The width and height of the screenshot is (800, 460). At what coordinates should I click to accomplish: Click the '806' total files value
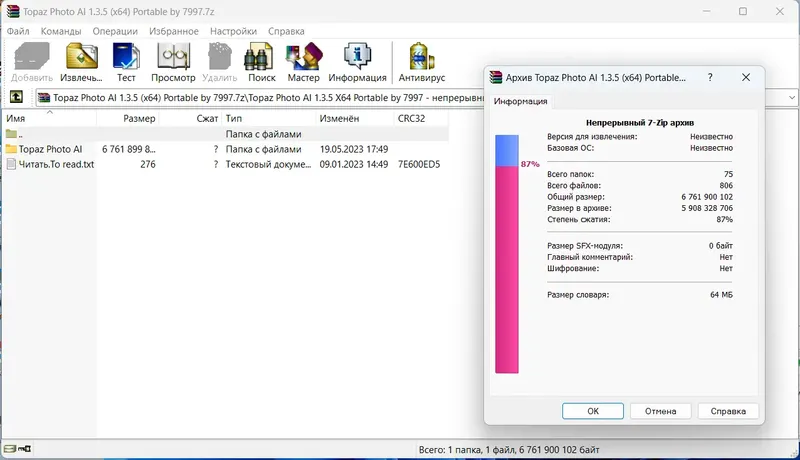[726, 186]
